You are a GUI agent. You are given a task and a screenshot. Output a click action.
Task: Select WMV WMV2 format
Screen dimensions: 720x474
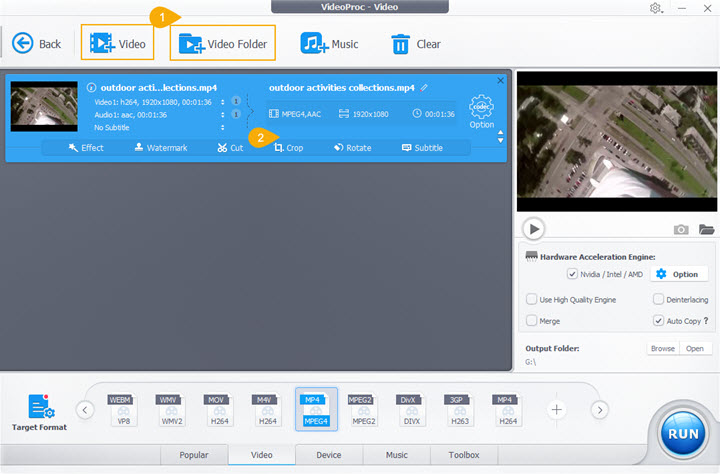172,409
